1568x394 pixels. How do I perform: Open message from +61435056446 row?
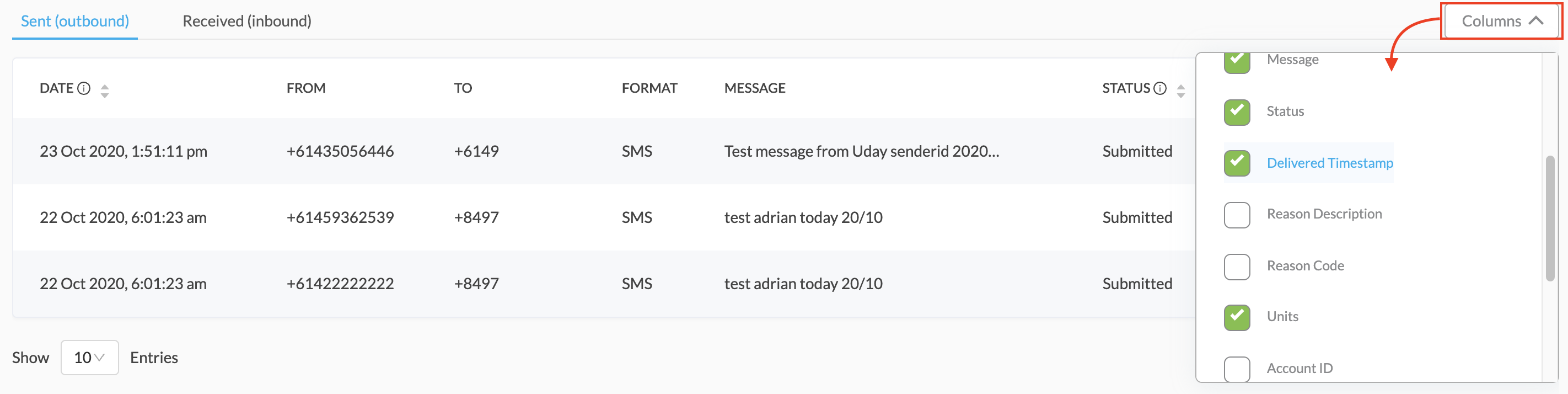coord(604,151)
